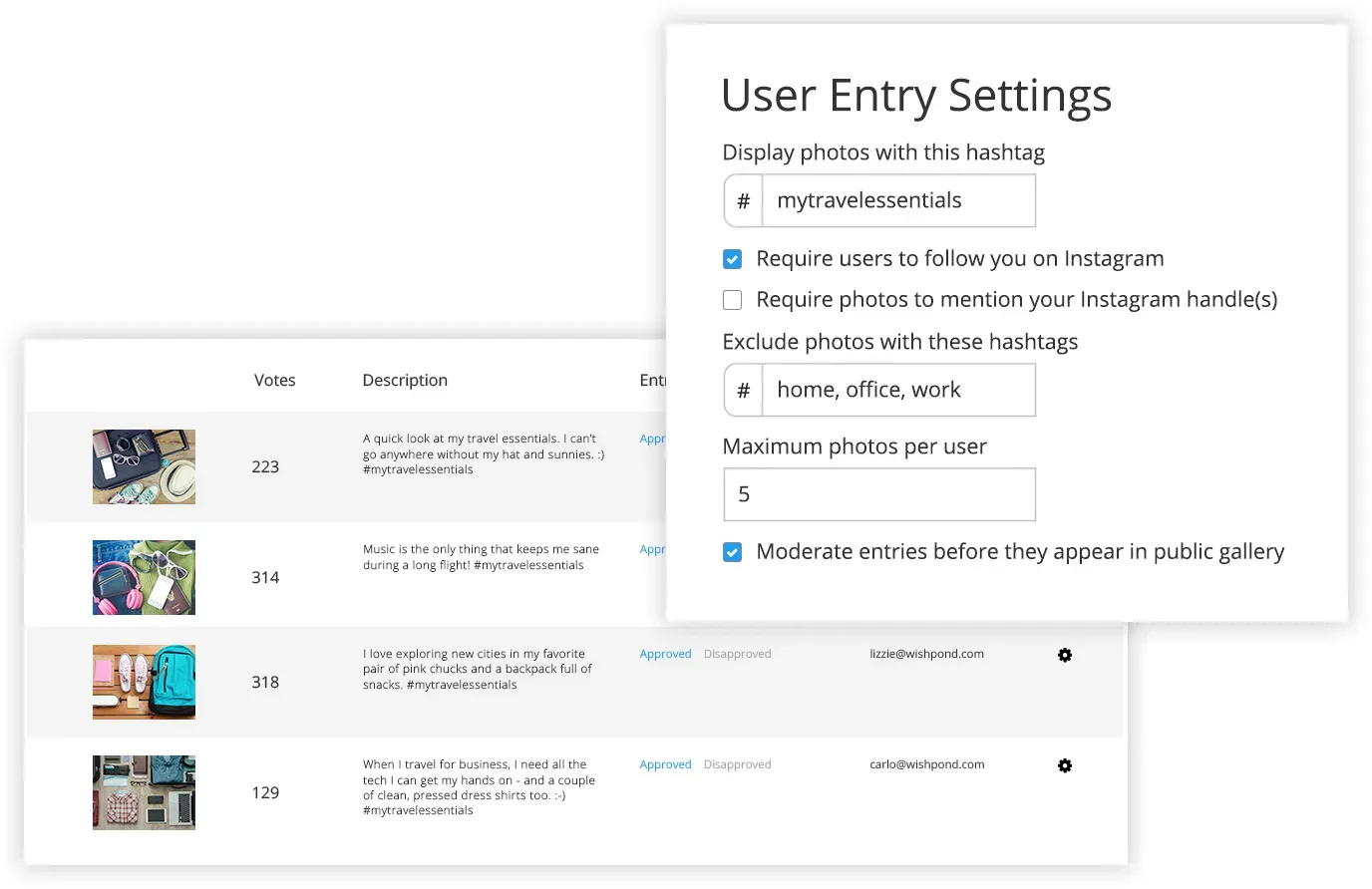The height and width of the screenshot is (889, 1372).
Task: Open the hat and sunnies photo thumbnail
Action: [x=144, y=467]
